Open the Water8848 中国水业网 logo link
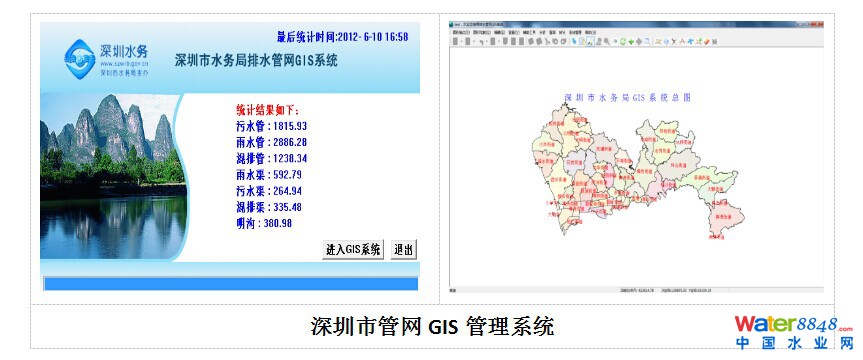The width and height of the screenshot is (863, 360). point(794,332)
